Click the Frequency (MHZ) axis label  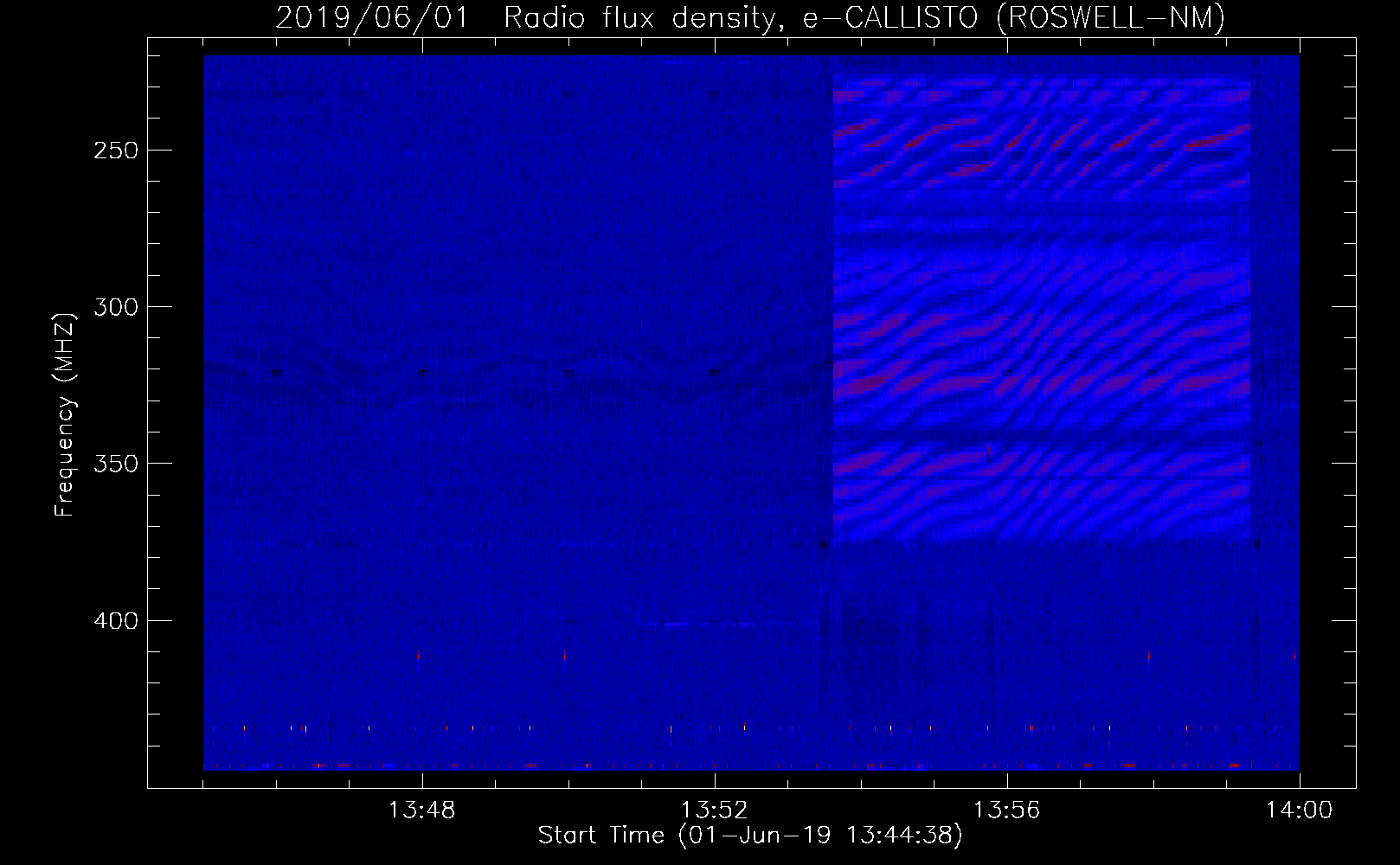coord(65,415)
